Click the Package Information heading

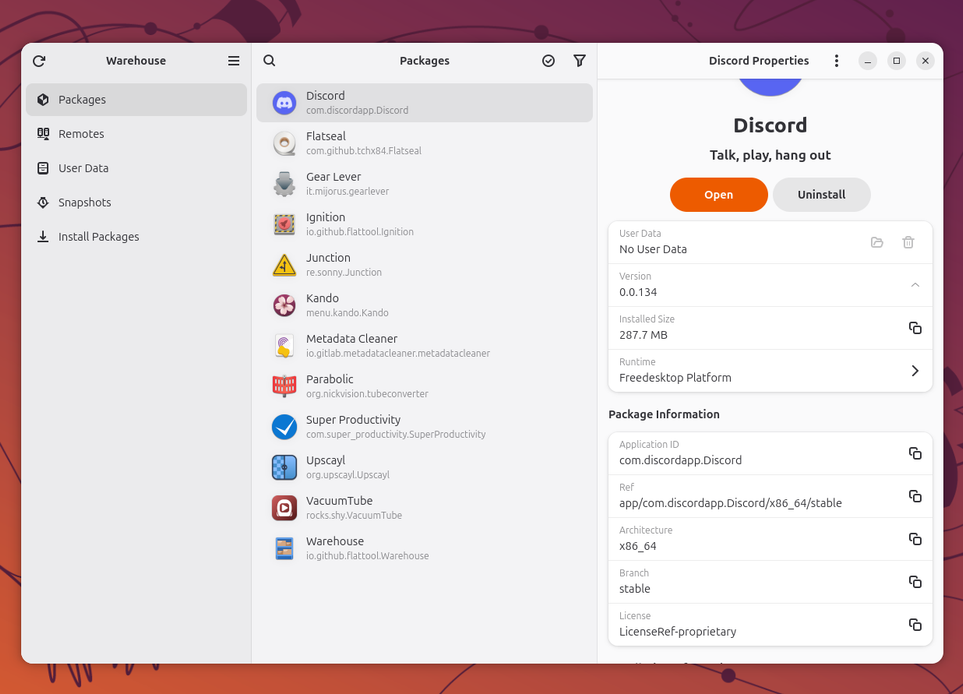664,415
